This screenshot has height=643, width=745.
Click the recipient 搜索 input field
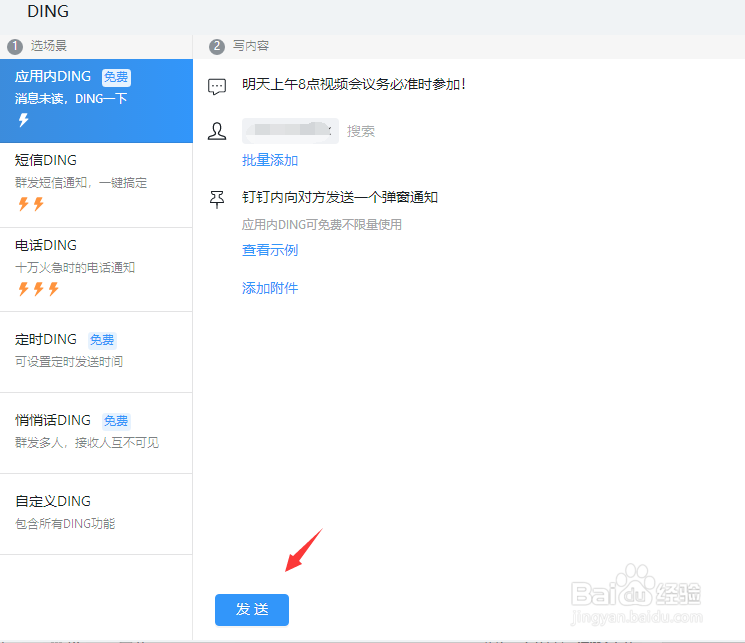pyautogui.click(x=361, y=131)
